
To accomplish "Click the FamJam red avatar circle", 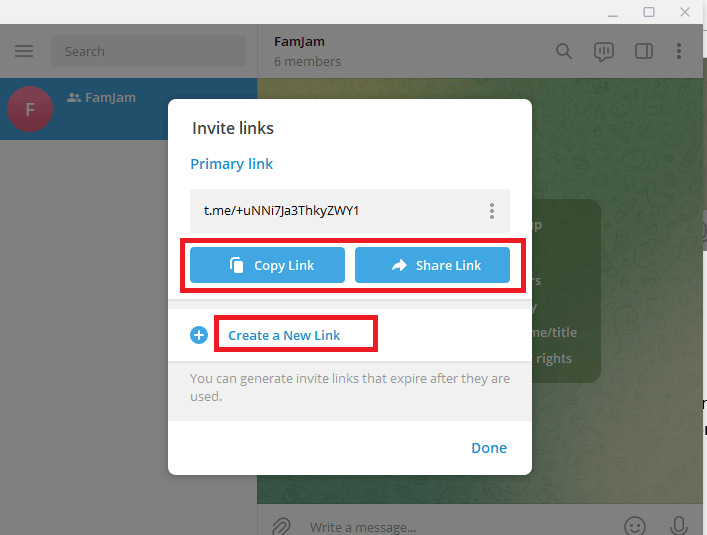I will click(x=30, y=109).
